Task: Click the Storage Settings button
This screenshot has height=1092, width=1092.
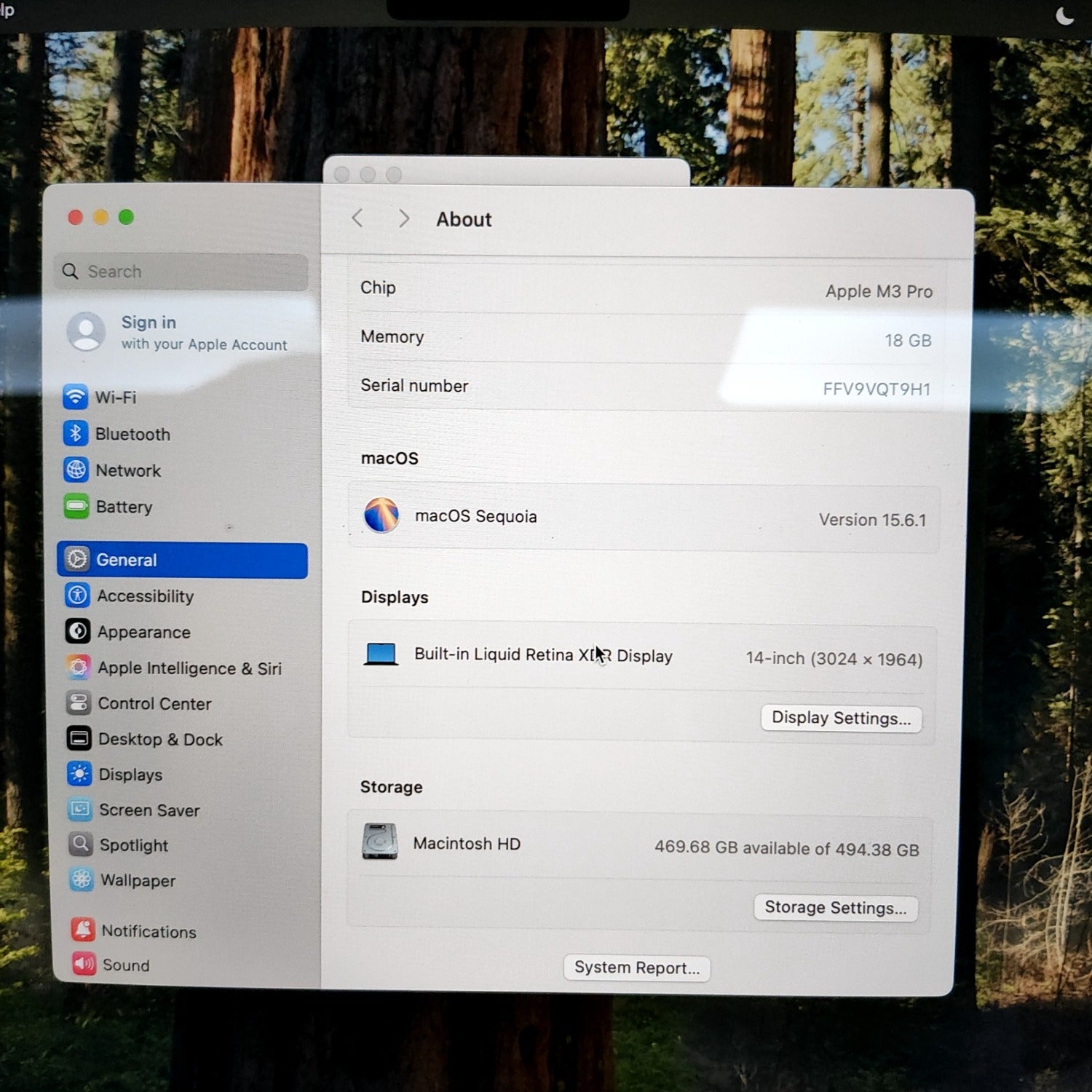Action: click(x=835, y=908)
